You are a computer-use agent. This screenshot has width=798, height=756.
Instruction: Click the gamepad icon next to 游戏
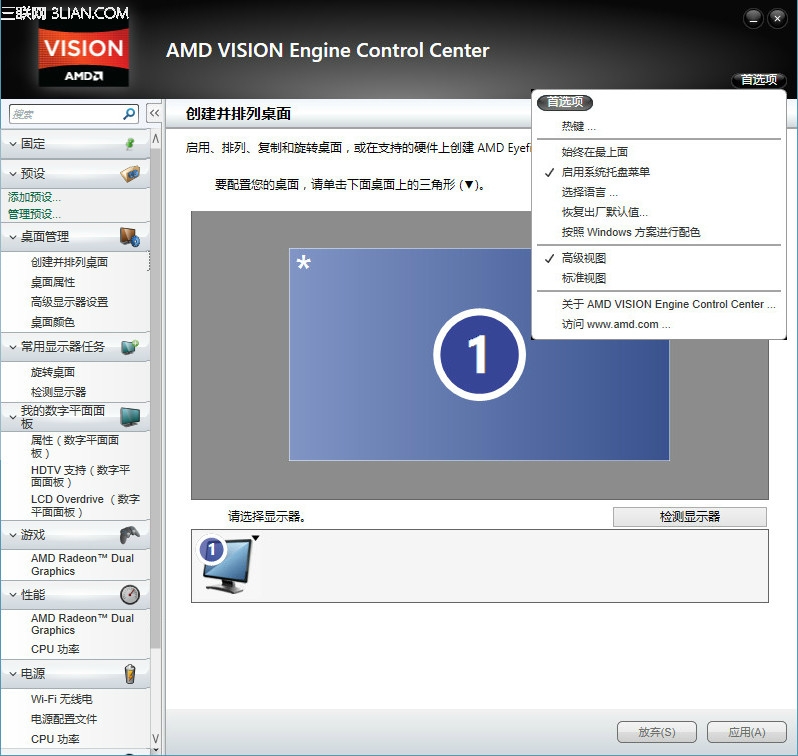[x=130, y=535]
